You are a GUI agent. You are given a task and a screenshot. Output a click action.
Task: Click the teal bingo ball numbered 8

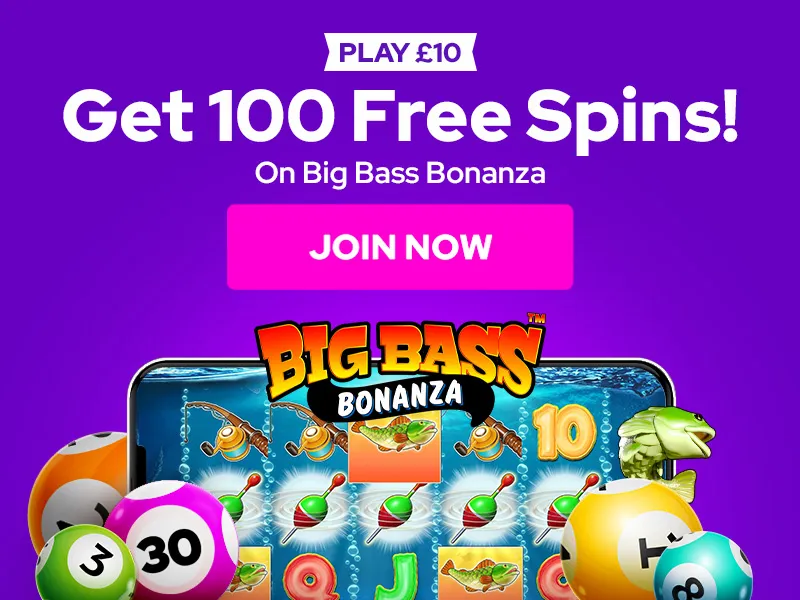click(704, 566)
